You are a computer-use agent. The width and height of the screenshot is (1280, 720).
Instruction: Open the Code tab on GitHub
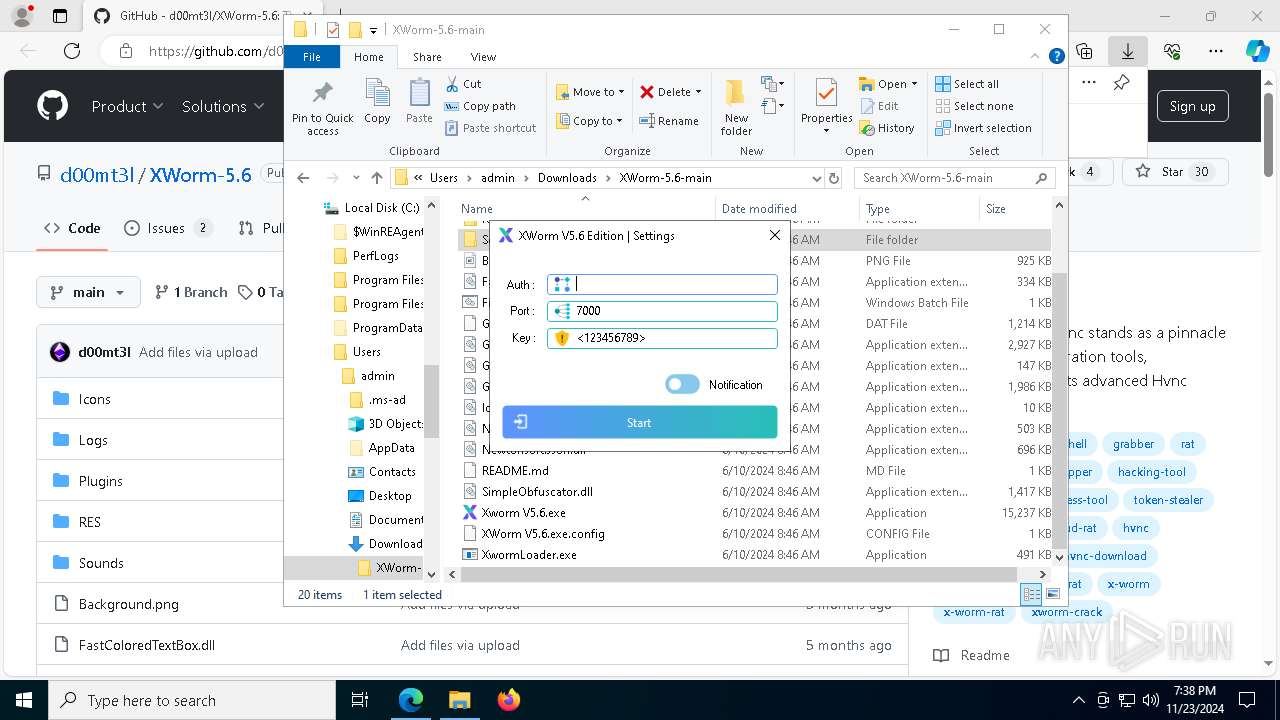pyautogui.click(x=72, y=228)
